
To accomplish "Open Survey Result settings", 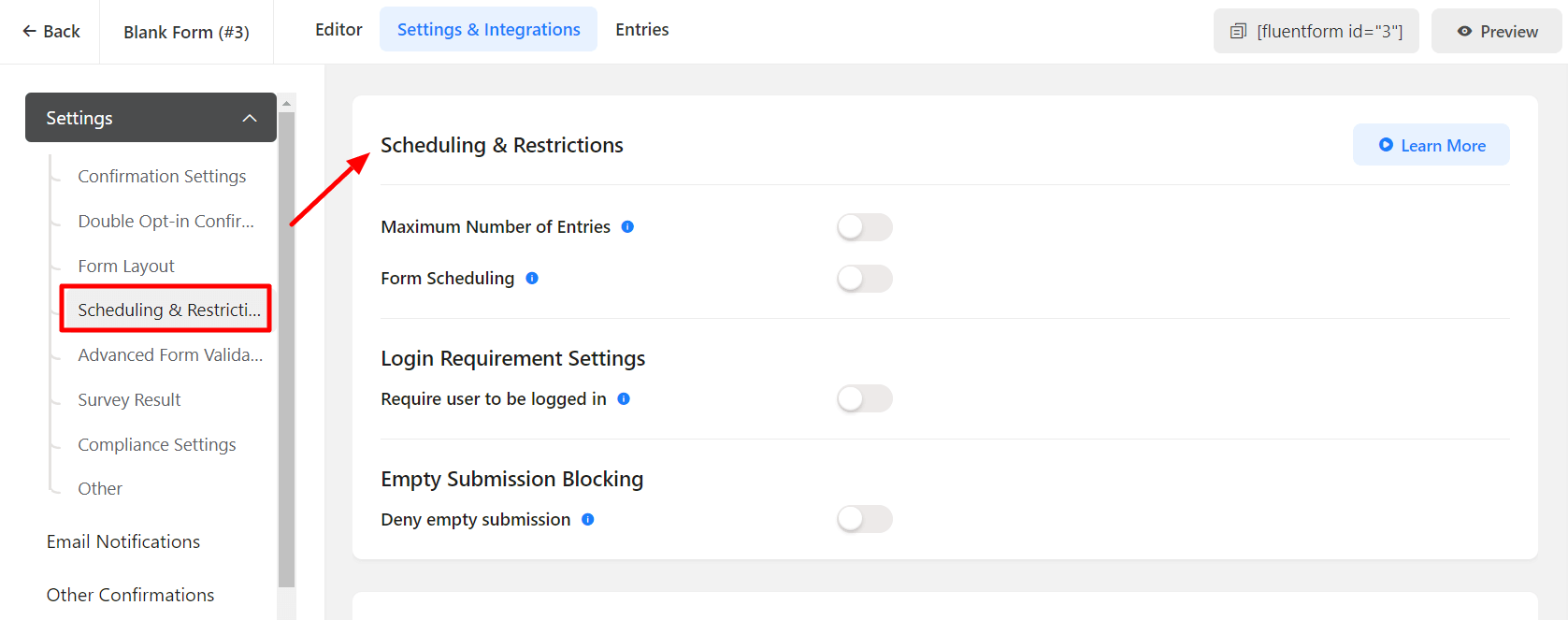I will 129,400.
